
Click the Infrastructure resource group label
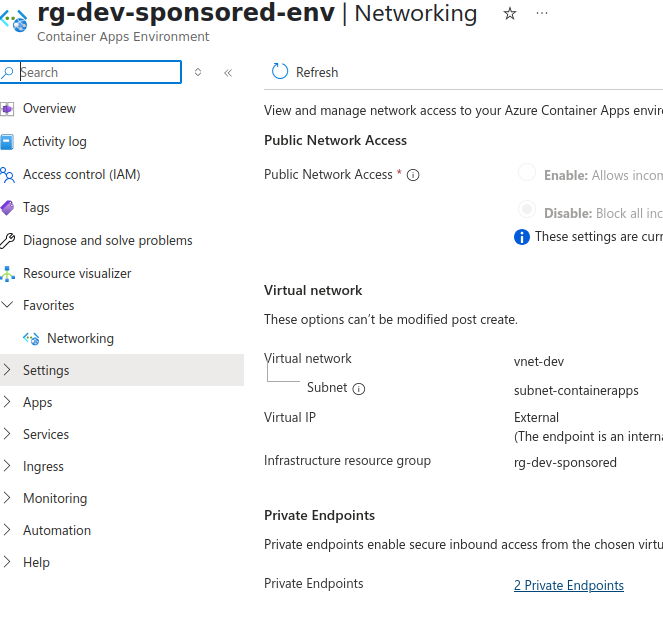347,461
